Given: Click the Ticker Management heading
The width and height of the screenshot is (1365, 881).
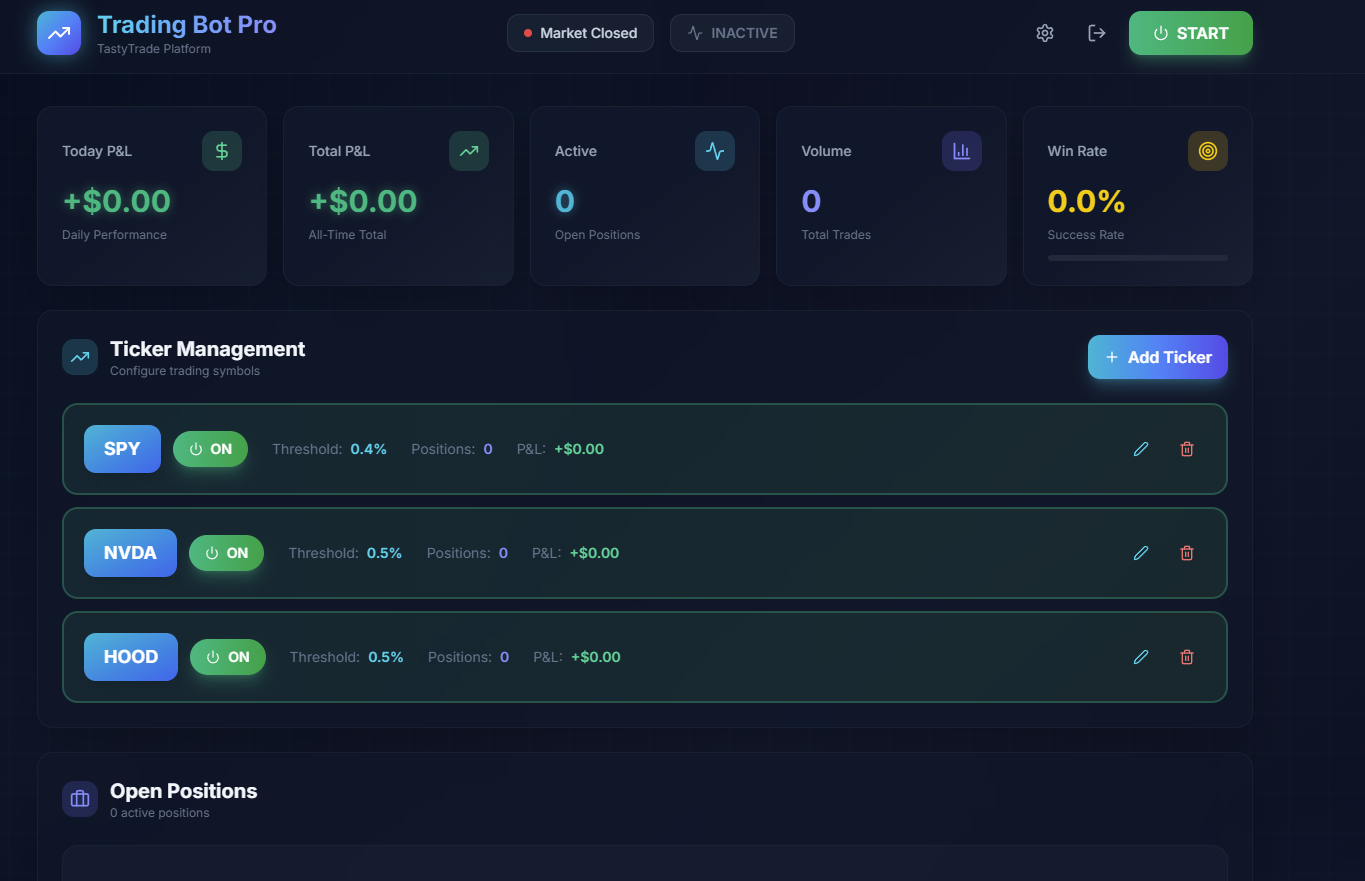Looking at the screenshot, I should pyautogui.click(x=207, y=349).
